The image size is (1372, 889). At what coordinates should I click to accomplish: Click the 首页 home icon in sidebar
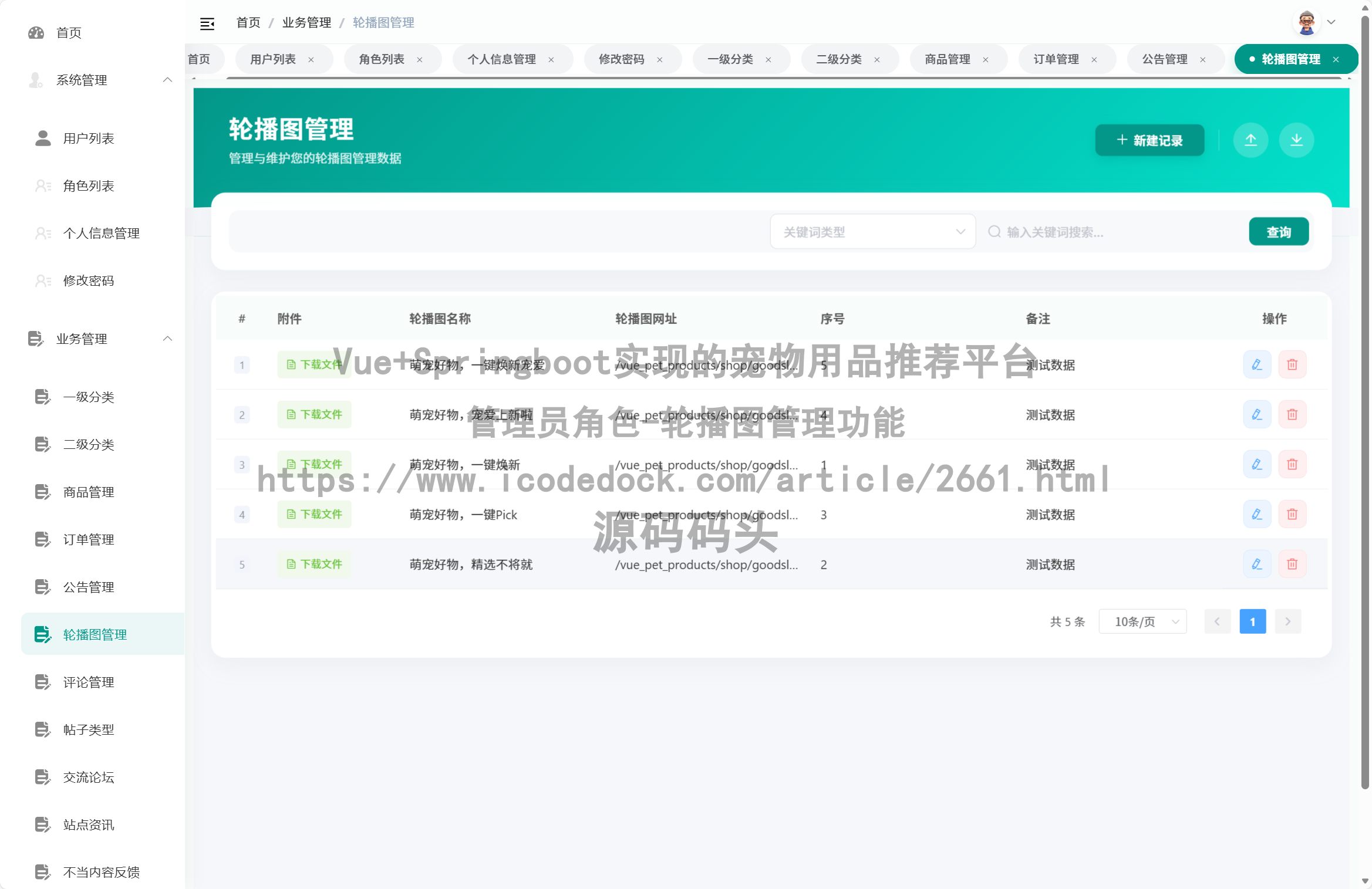[x=36, y=33]
